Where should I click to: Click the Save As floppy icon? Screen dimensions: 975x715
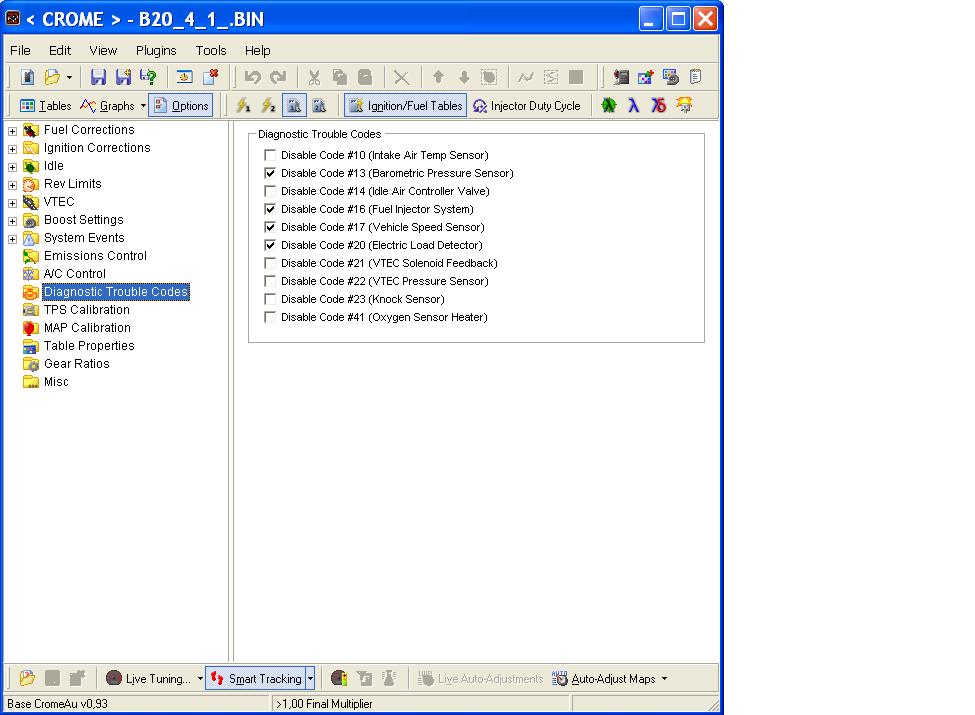click(x=123, y=77)
